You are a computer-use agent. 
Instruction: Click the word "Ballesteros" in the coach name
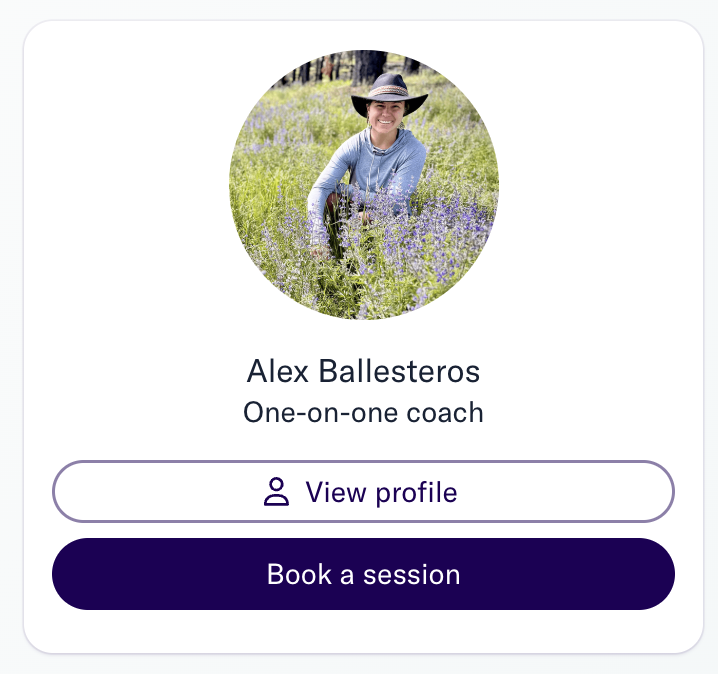coord(399,370)
